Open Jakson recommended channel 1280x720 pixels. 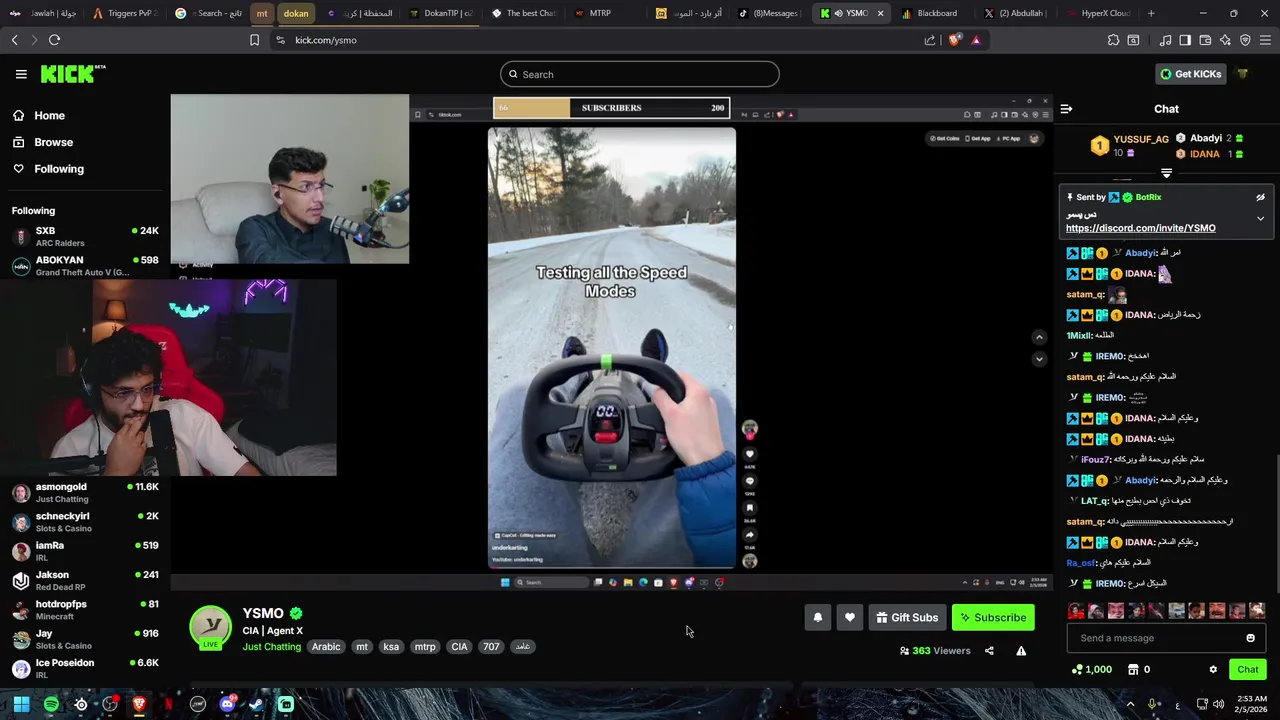coord(85,580)
